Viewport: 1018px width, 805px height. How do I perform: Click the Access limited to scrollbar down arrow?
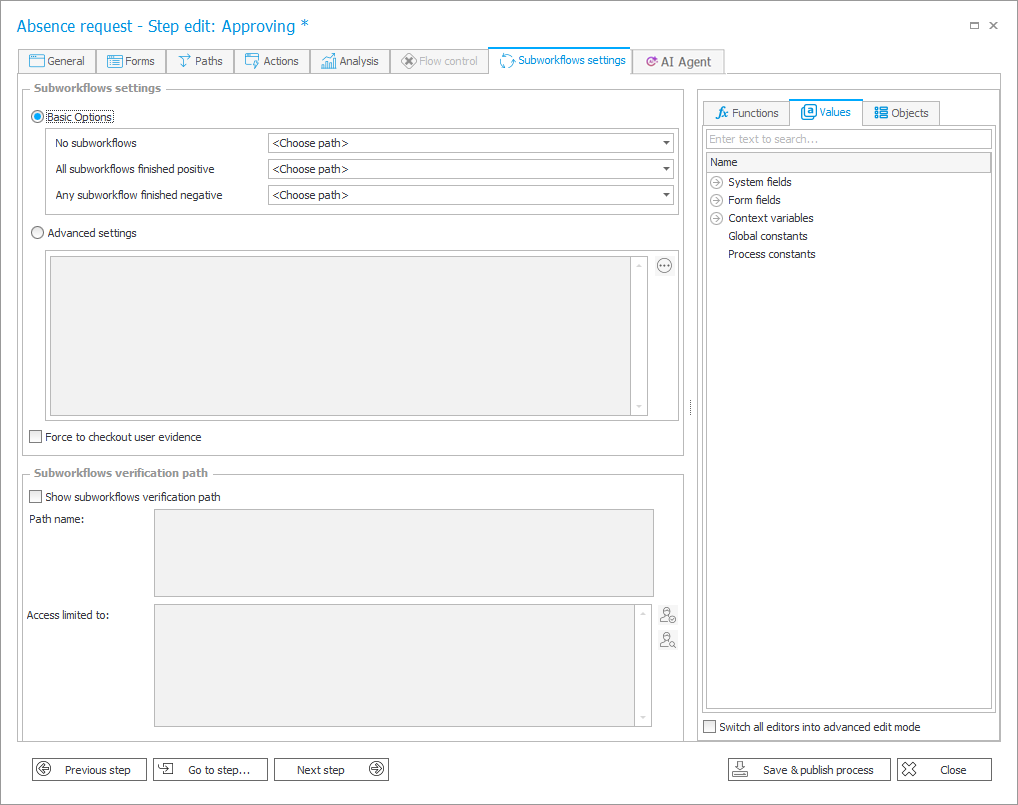point(643,717)
